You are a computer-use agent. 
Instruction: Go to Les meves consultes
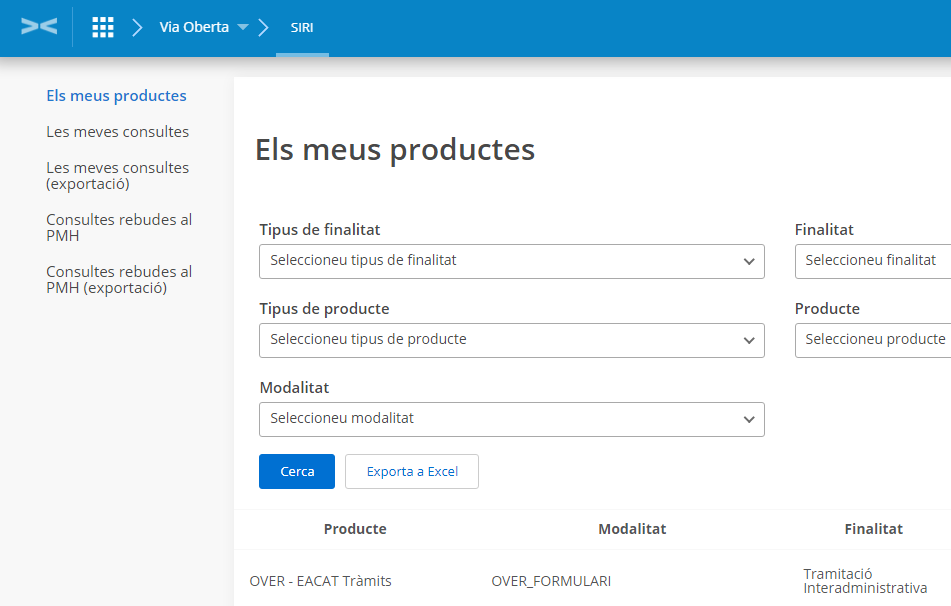(117, 132)
